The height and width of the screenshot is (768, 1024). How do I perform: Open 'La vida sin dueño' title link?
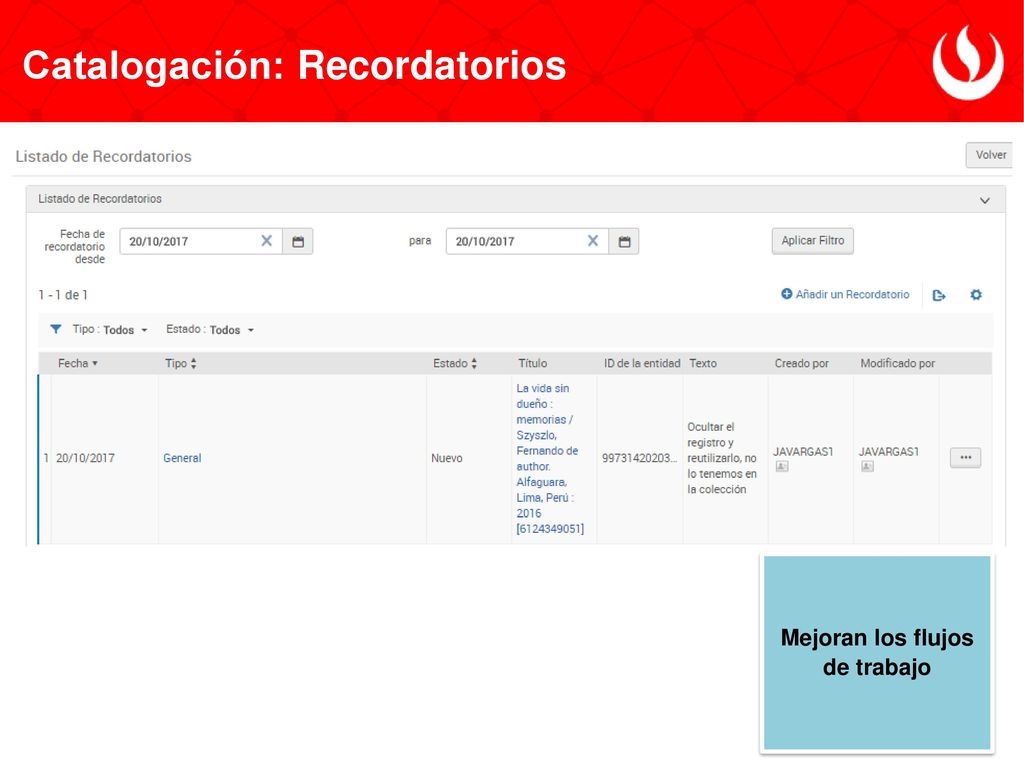[550, 458]
